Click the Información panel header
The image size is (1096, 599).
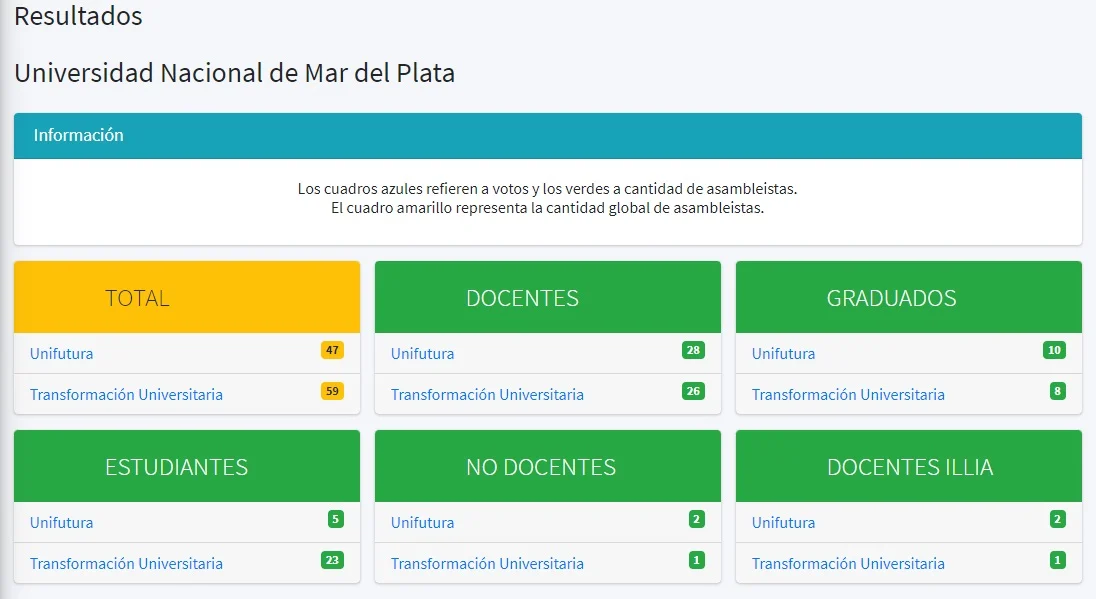click(x=548, y=136)
